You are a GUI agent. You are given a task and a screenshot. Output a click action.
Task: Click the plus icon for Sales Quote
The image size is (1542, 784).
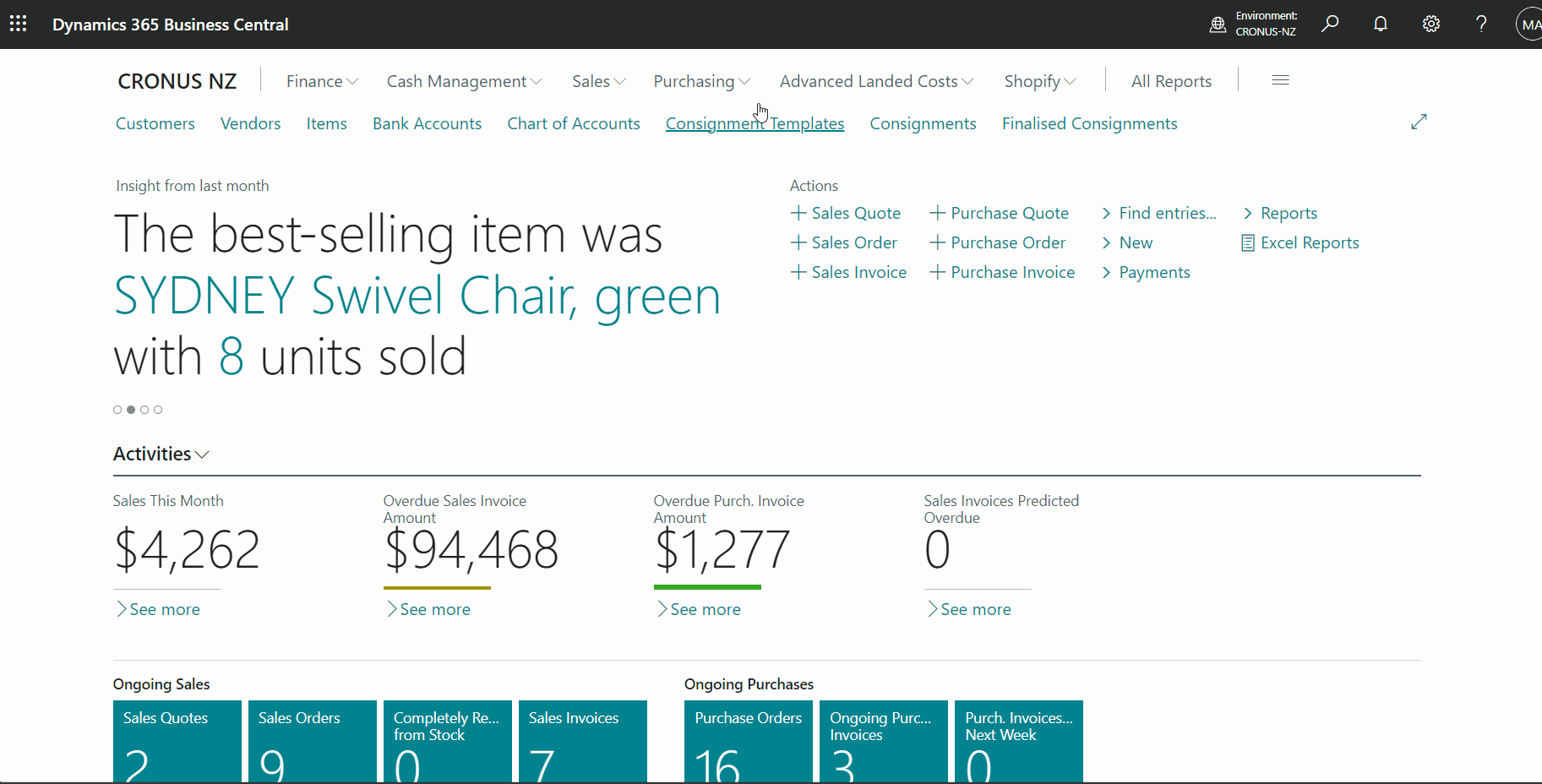click(x=798, y=213)
